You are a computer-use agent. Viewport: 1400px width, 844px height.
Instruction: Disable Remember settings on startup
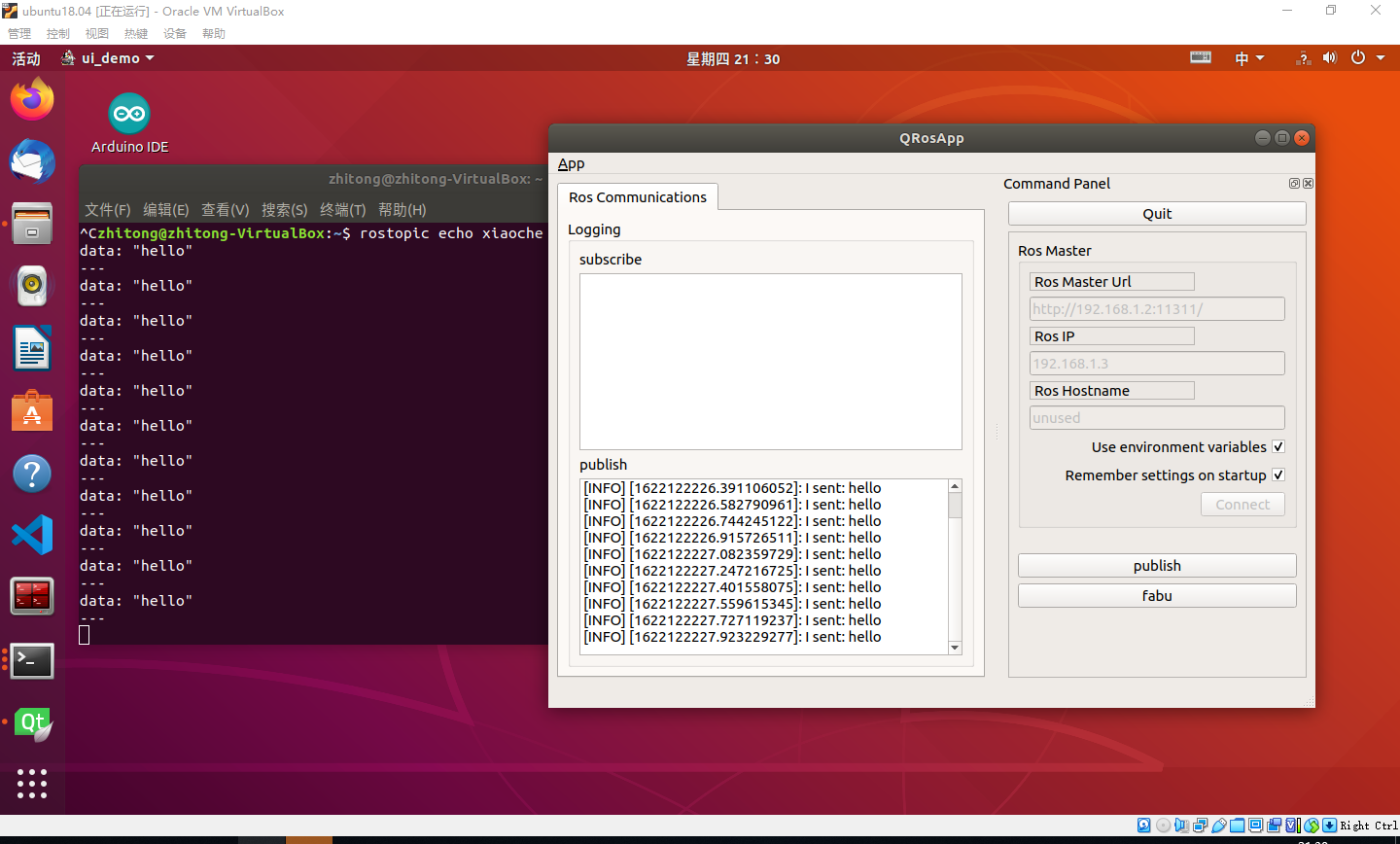point(1277,475)
